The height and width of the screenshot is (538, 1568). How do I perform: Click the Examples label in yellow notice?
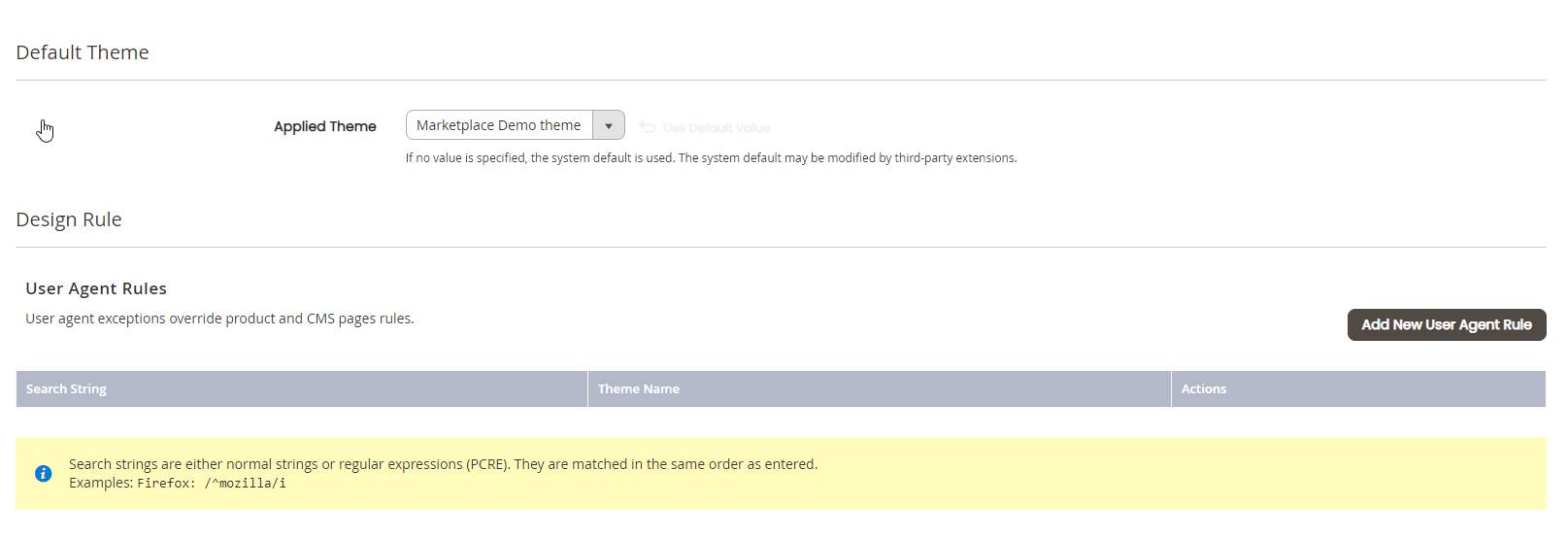click(101, 483)
